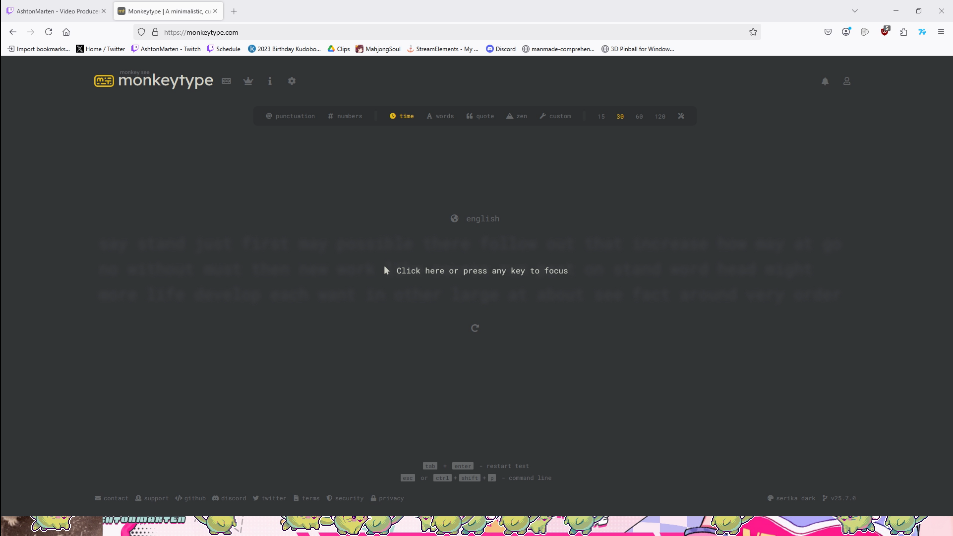This screenshot has height=536, width=953.
Task: Open the privacy footer link
Action: [387, 498]
